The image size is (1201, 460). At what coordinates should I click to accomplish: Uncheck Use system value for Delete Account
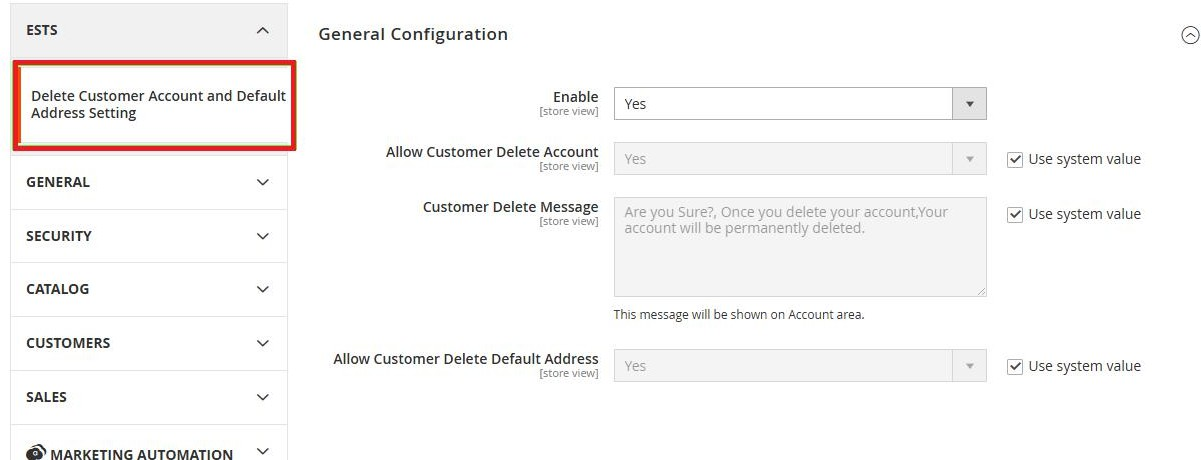pyautogui.click(x=1015, y=159)
